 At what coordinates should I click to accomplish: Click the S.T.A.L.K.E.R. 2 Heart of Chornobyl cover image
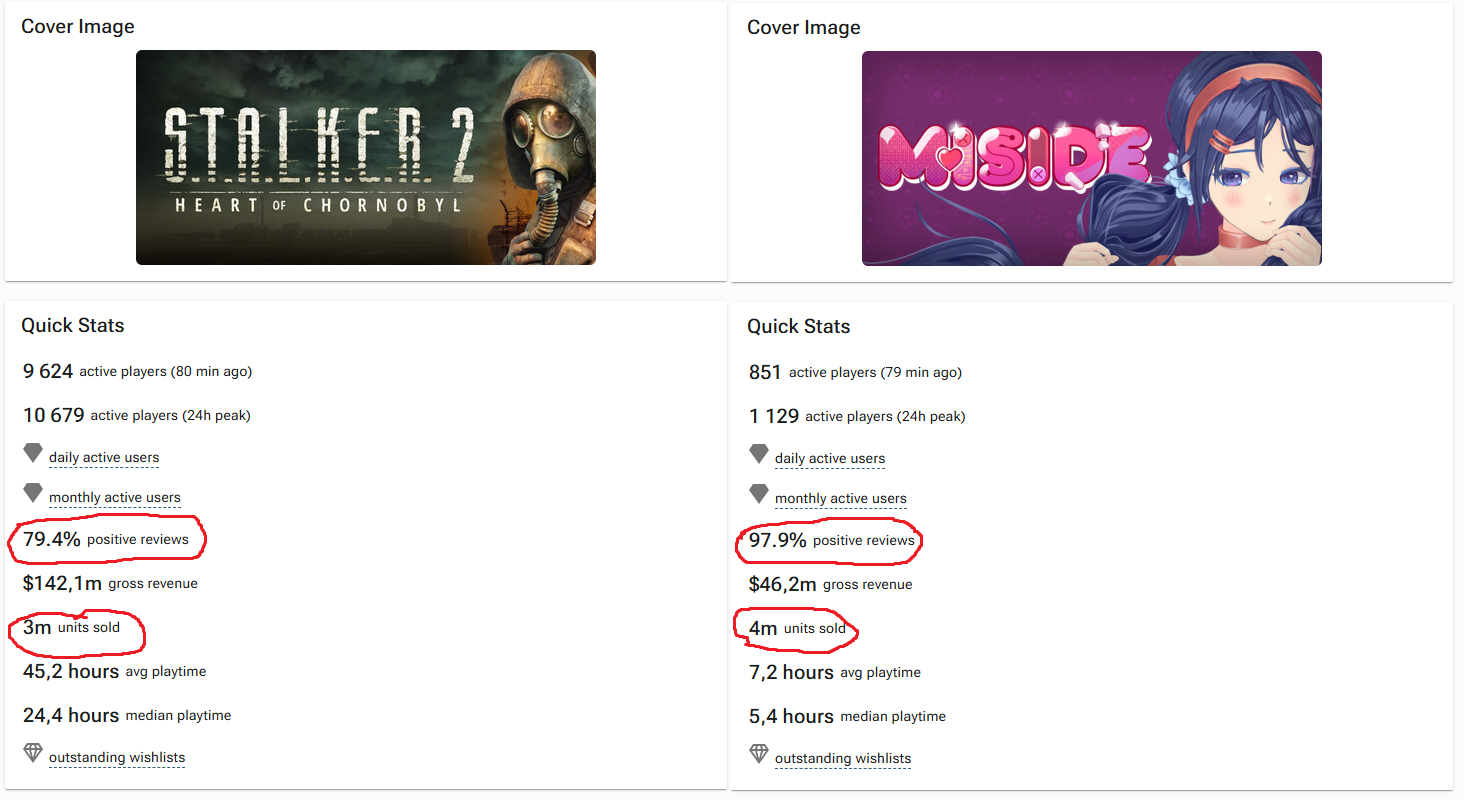pyautogui.click(x=366, y=158)
